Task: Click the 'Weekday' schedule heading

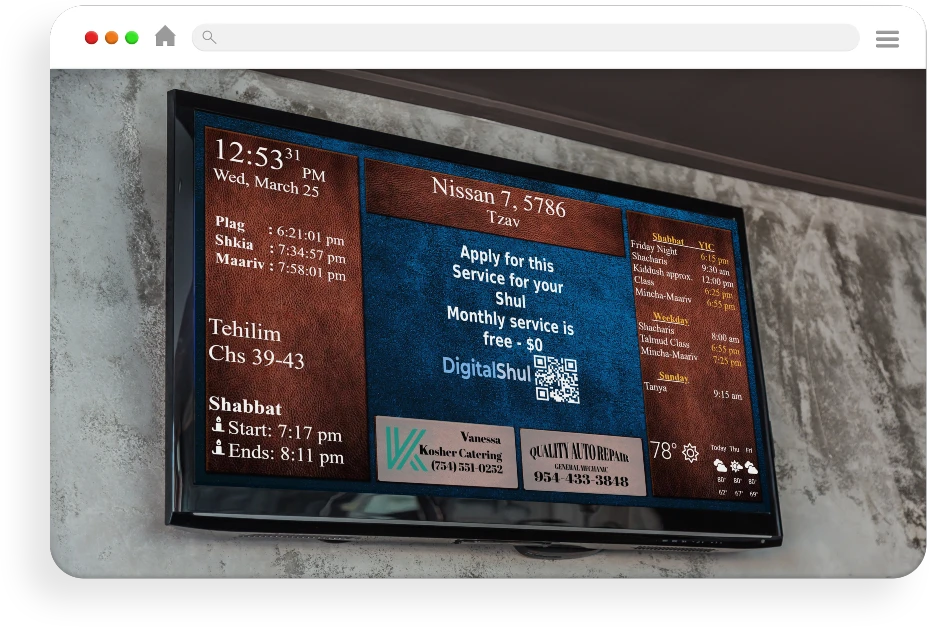Action: [x=671, y=319]
